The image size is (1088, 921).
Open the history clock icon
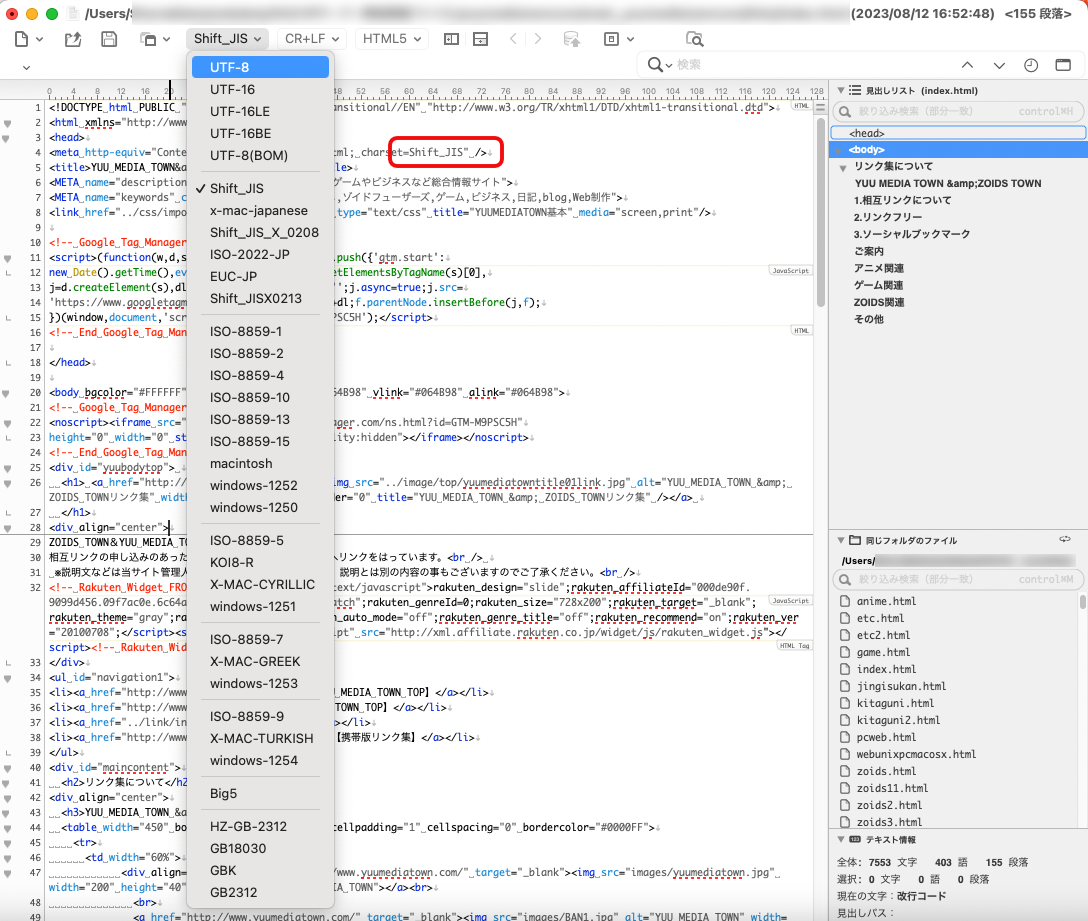click(1031, 65)
